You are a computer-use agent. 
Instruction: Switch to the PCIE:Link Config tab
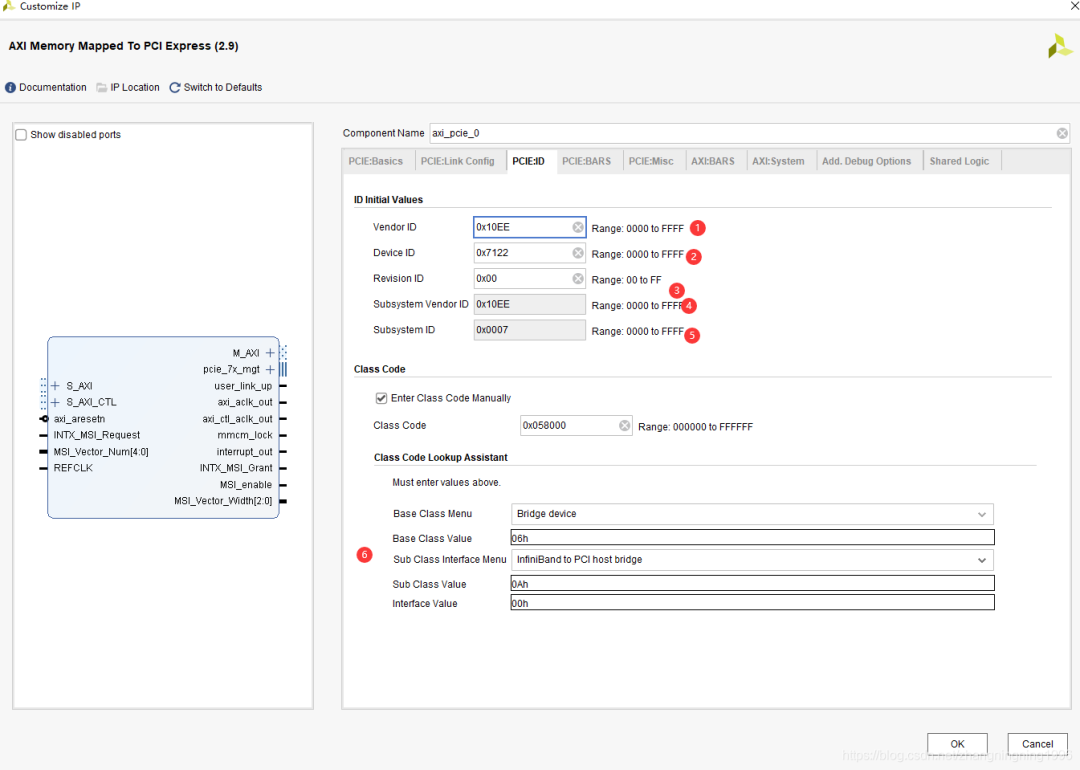click(457, 161)
